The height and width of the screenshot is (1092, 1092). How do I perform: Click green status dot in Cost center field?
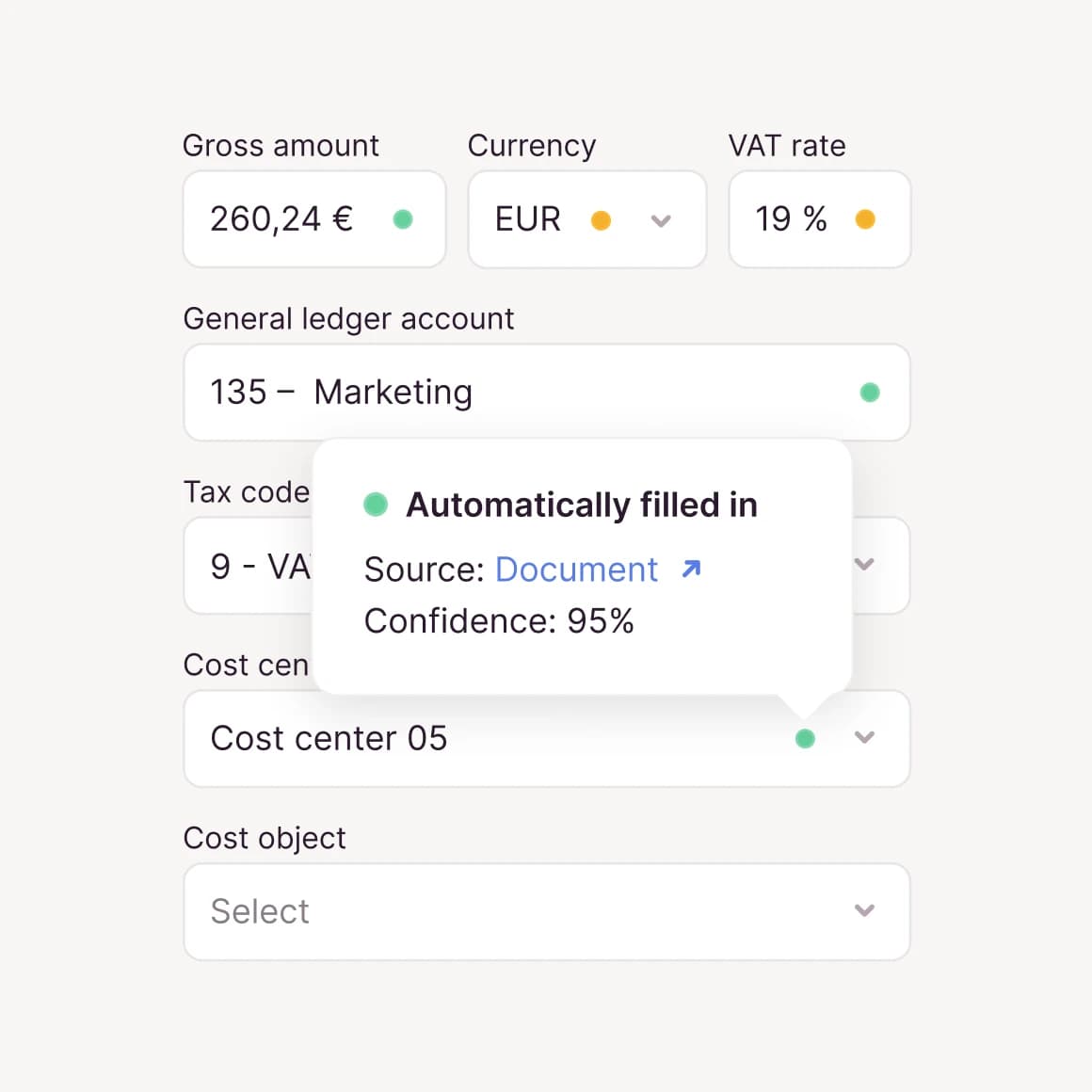(x=805, y=739)
